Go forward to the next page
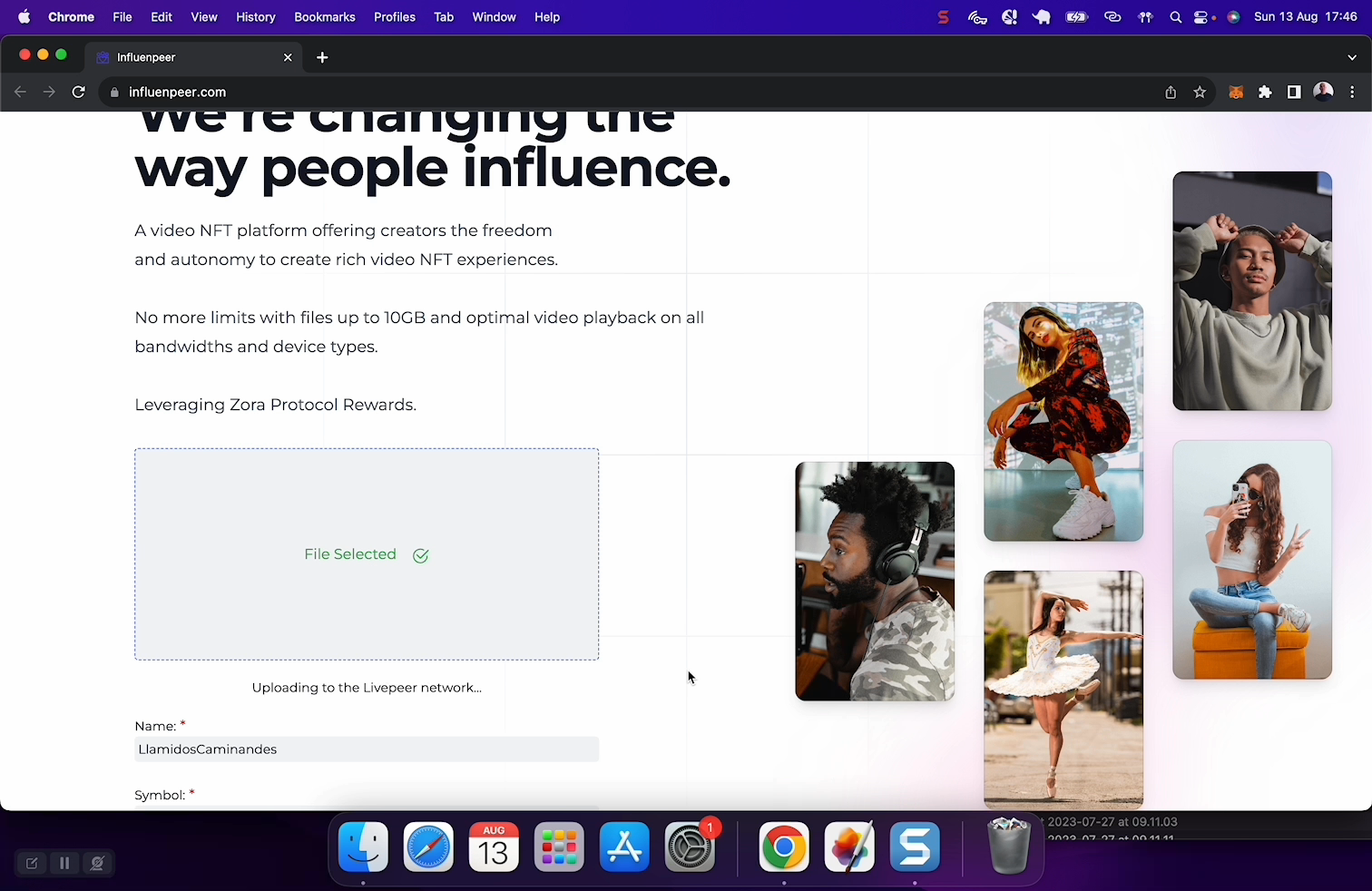 49,92
